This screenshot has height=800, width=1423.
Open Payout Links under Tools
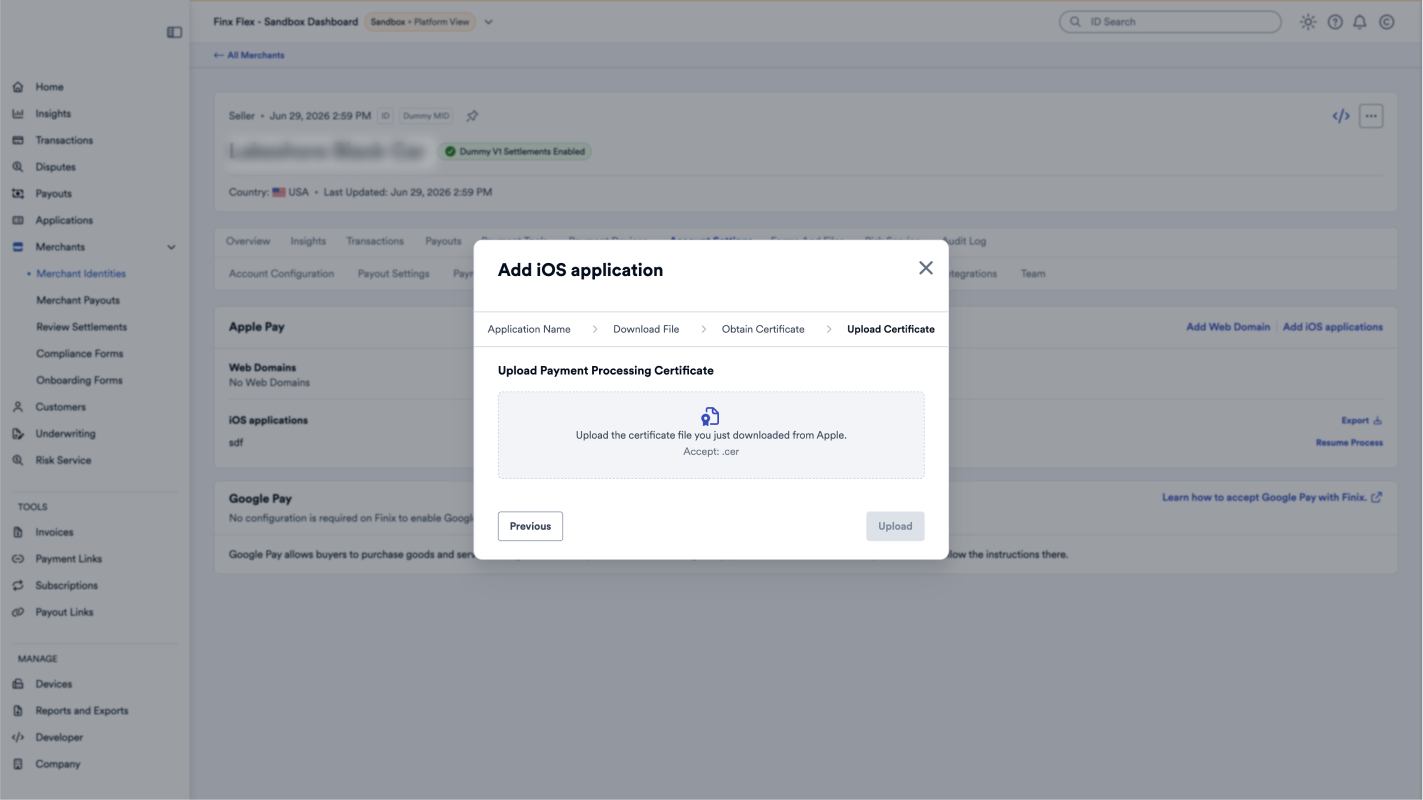click(x=64, y=612)
